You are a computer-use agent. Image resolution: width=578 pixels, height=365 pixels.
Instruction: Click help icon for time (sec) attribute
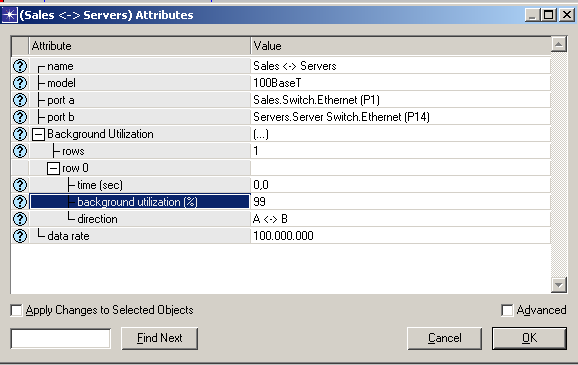click(20, 185)
